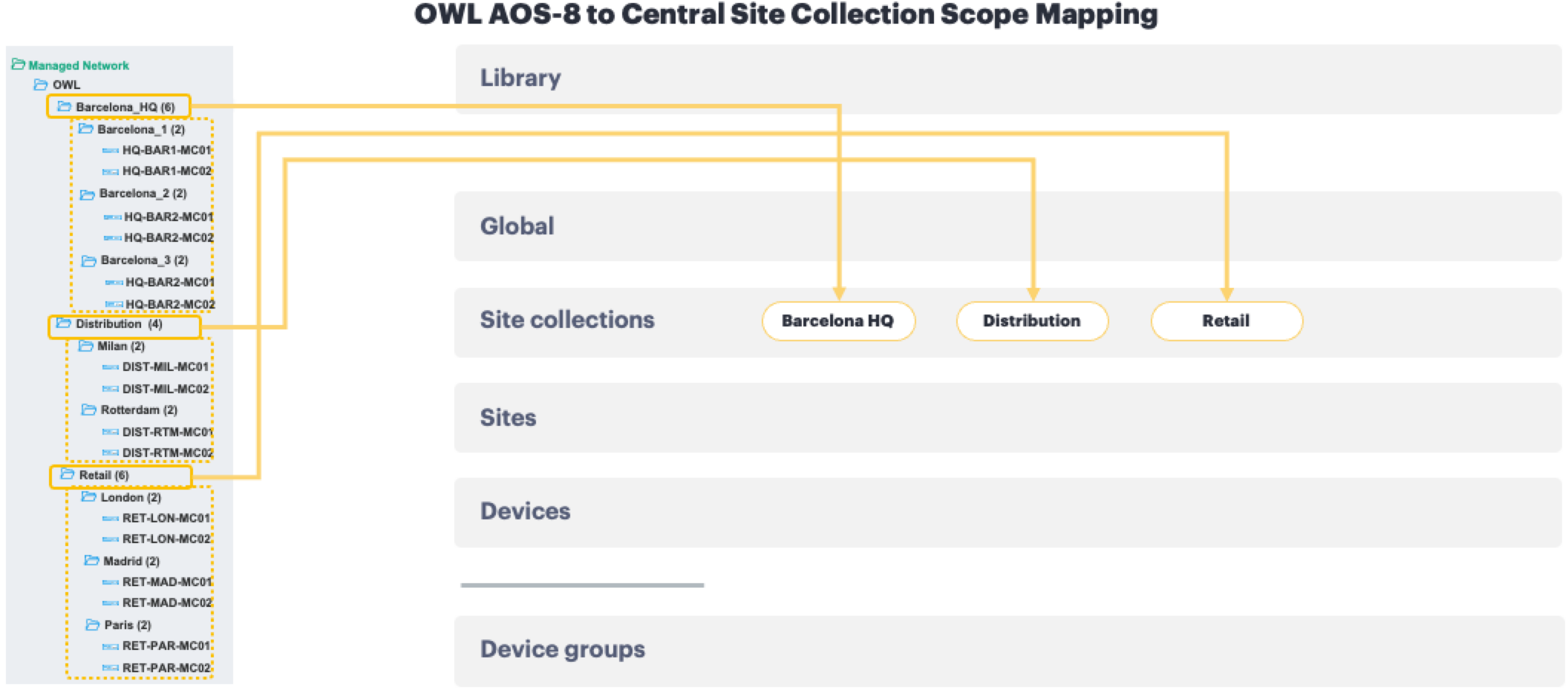
Task: Click the Retail (6) folder icon in tree
Action: click(68, 474)
